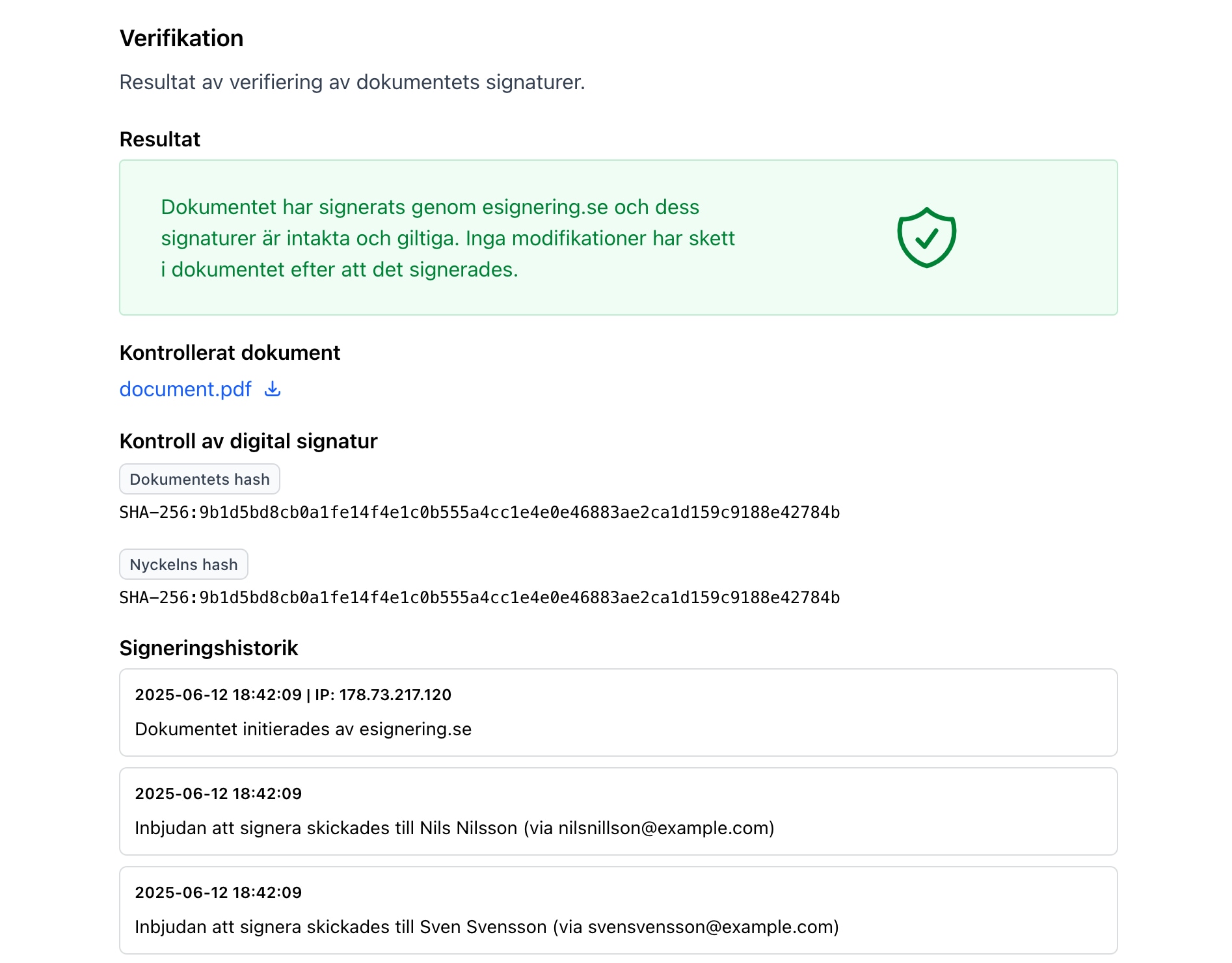This screenshot has width=1232, height=963.
Task: Click the 'Dokumentet initierades av esignering.se' history entry
Action: 619,712
